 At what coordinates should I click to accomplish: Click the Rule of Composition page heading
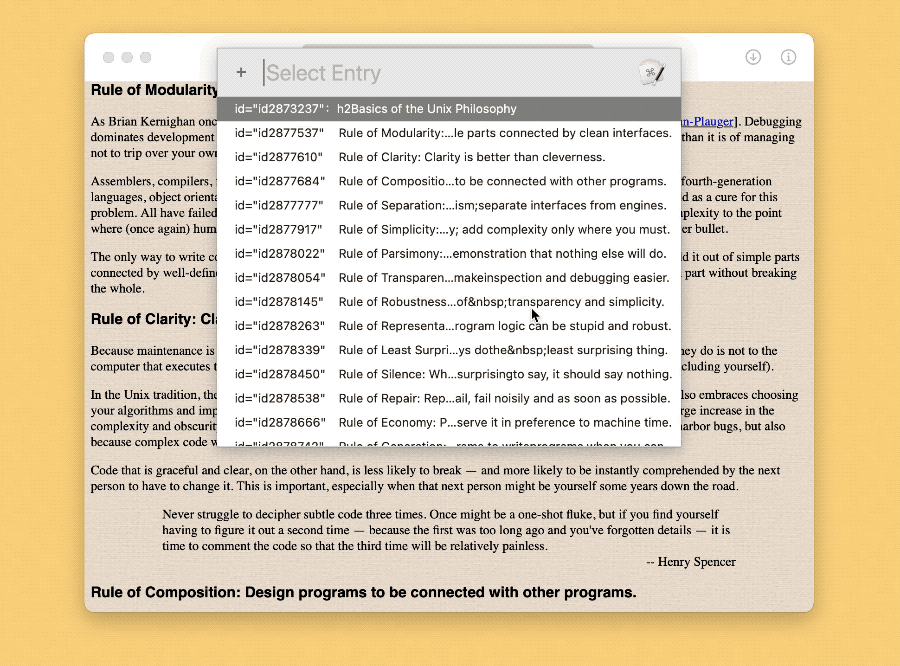(363, 593)
